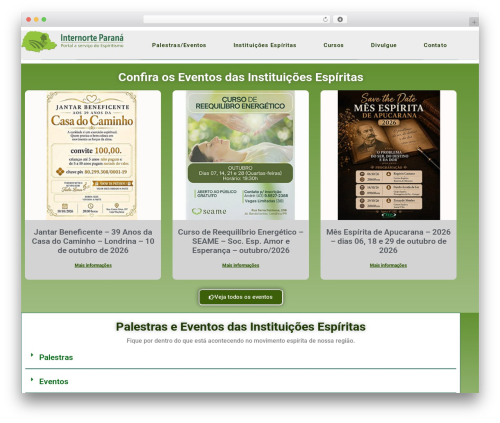Click the browser reload icon
Screen dimensions: 500x423
tap(325, 20)
